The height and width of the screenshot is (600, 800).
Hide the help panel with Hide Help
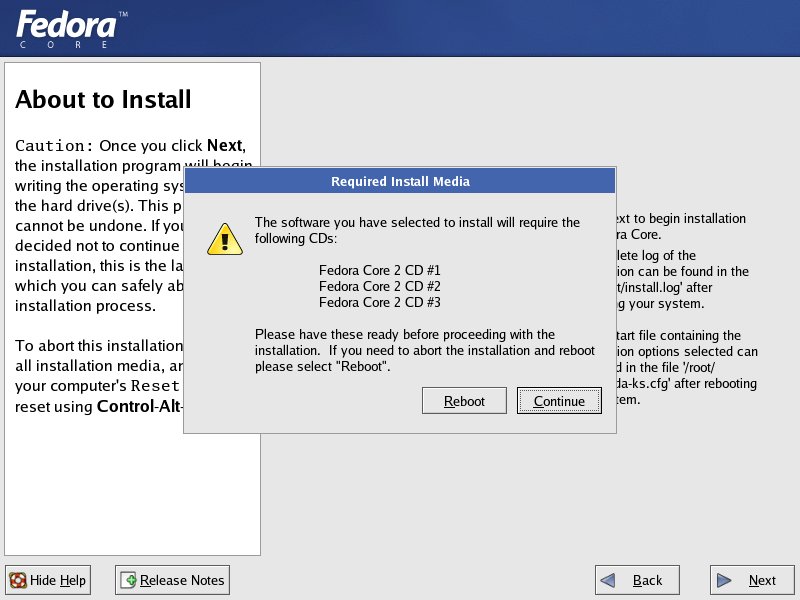click(x=48, y=580)
